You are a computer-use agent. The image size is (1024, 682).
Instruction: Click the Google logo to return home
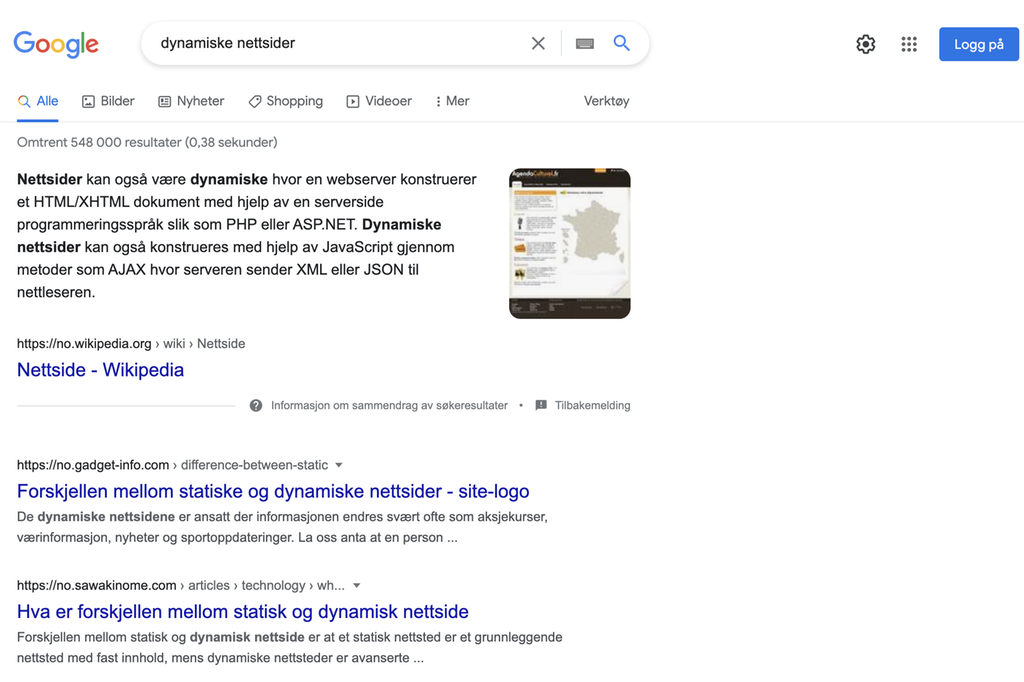[55, 44]
